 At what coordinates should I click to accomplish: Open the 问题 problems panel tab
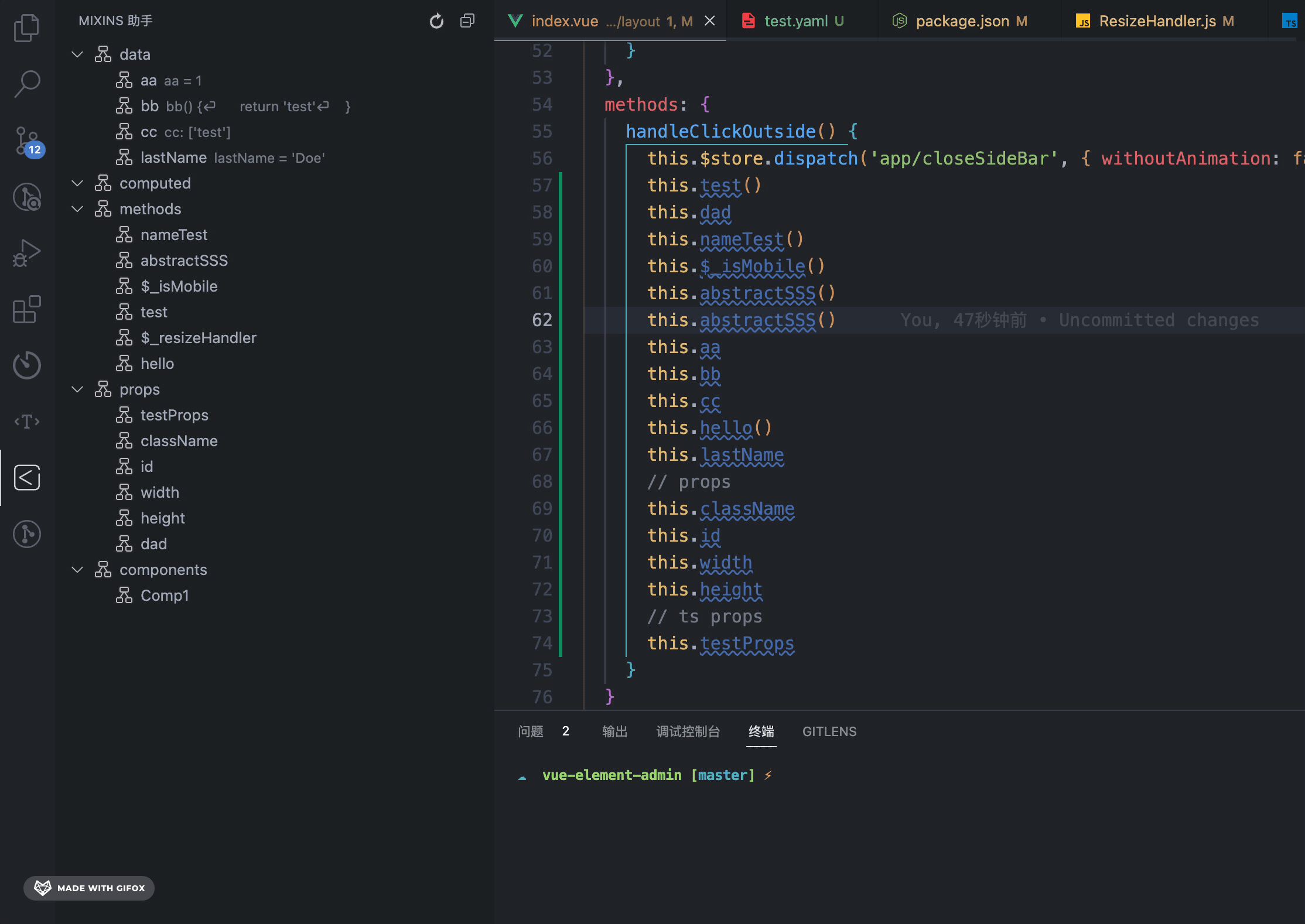coord(531,731)
